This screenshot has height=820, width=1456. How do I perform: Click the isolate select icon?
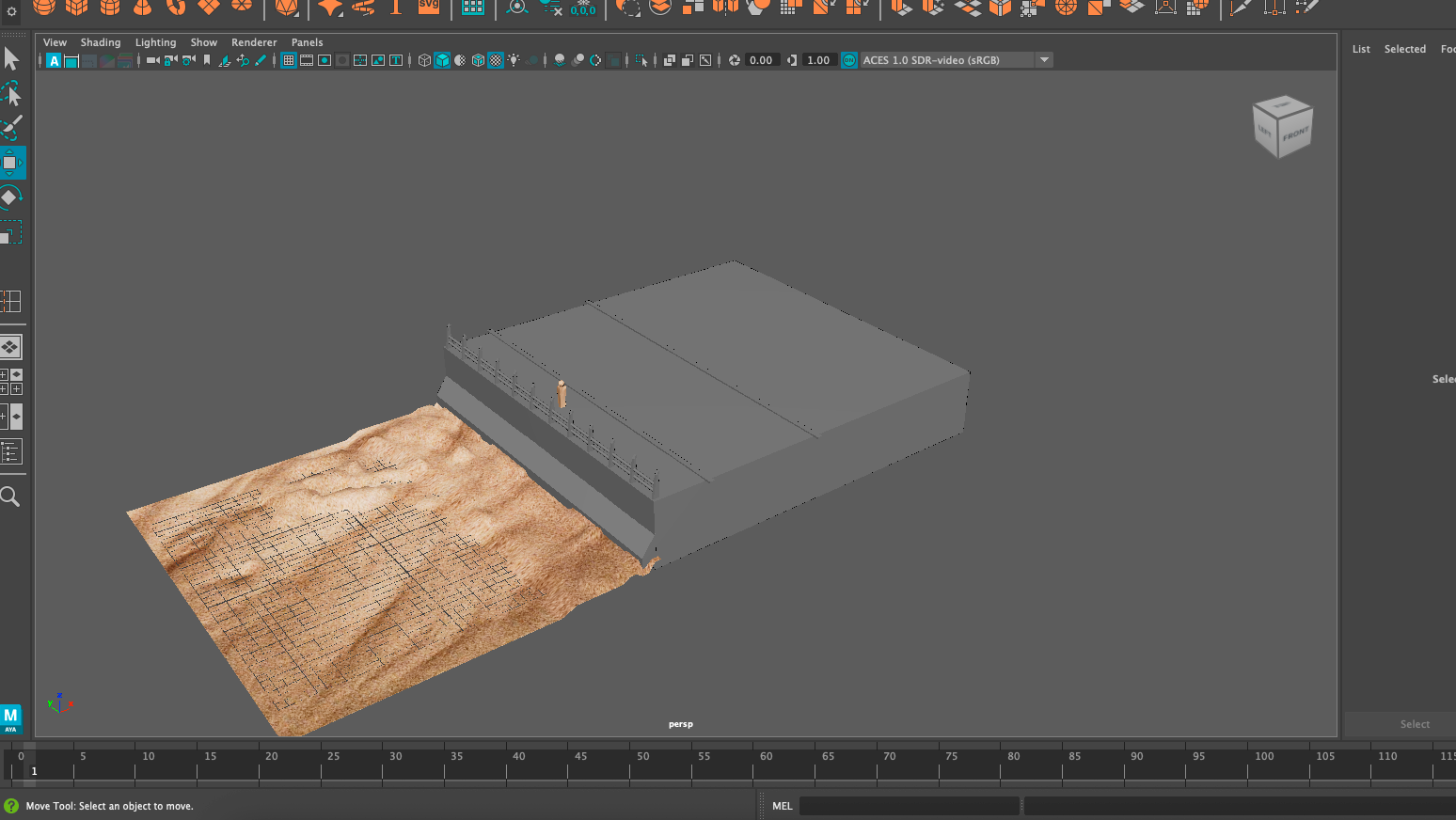coord(642,60)
